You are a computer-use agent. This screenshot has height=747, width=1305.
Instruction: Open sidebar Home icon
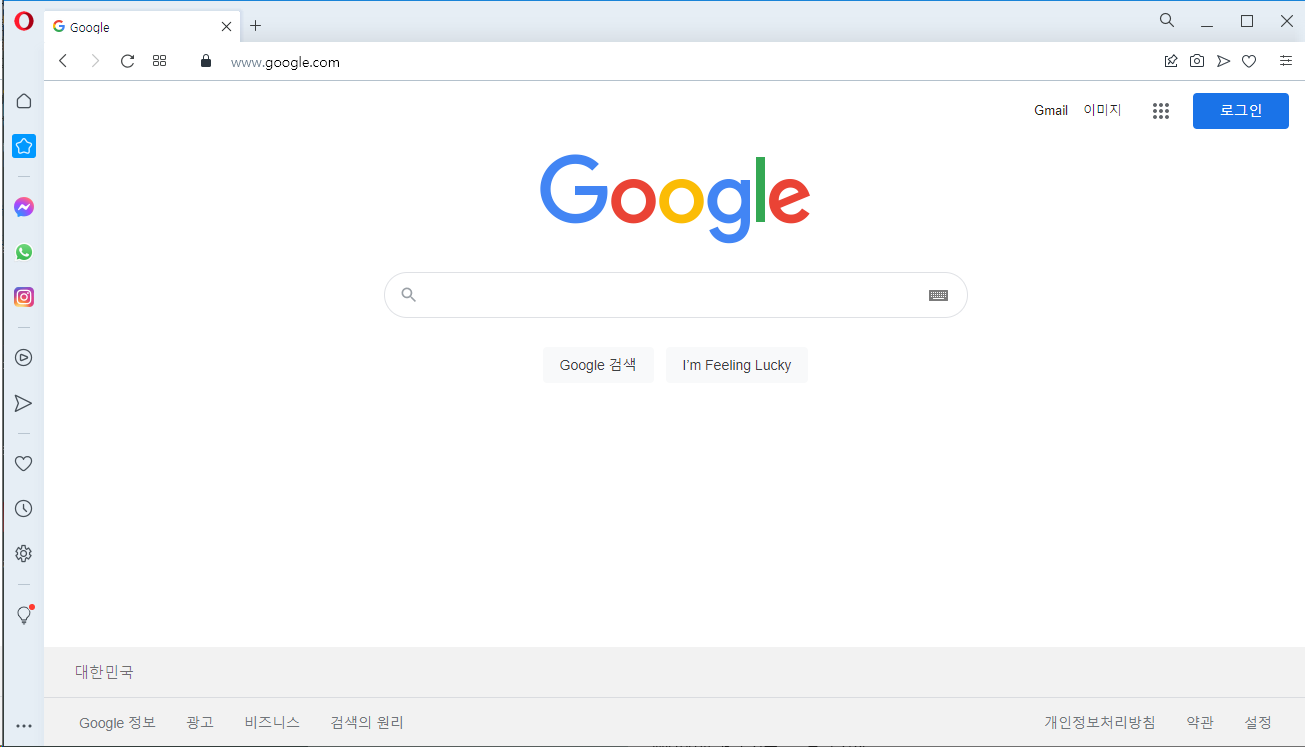click(24, 101)
